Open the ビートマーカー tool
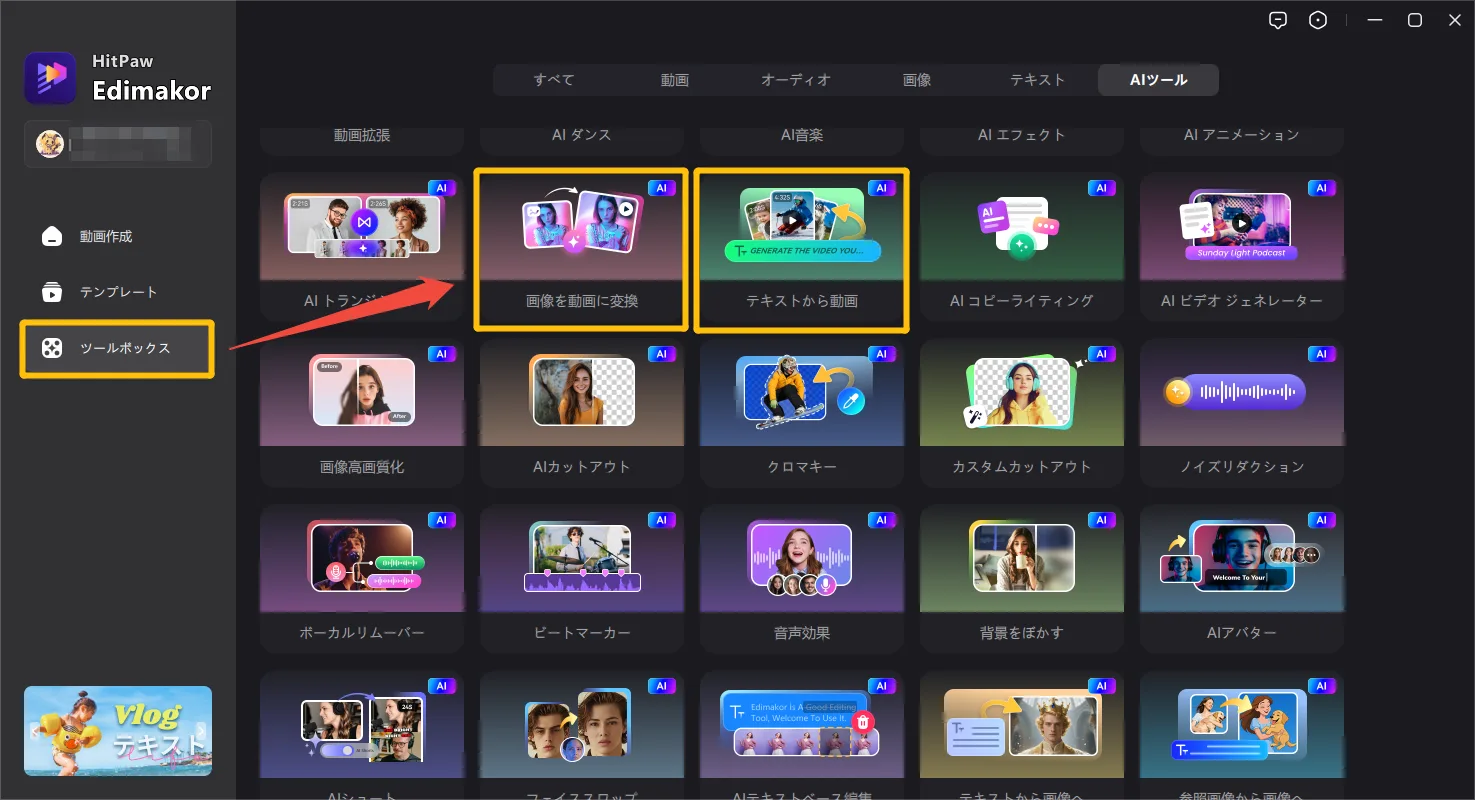Image resolution: width=1475 pixels, height=800 pixels. tap(581, 580)
